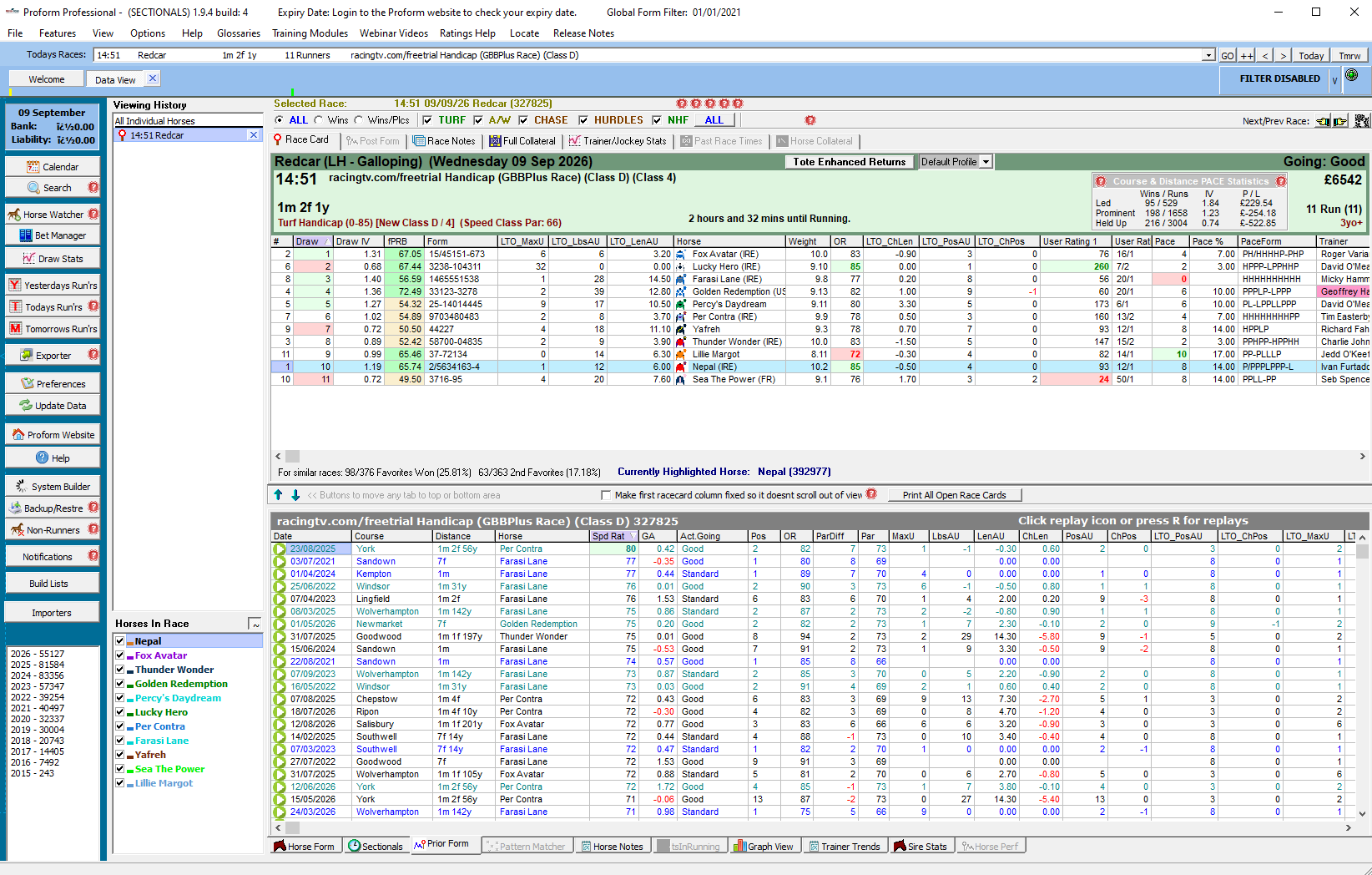Image resolution: width=1372 pixels, height=875 pixels.
Task: Move tab to top with up arrow
Action: (x=279, y=495)
